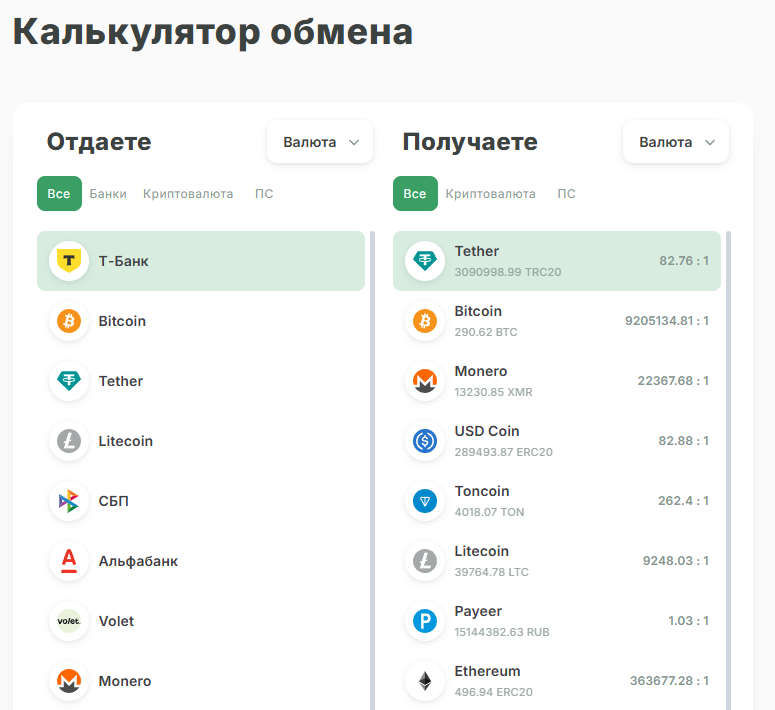The width and height of the screenshot is (775, 710).
Task: Click the Получаете list vertical scrollbar
Action: coord(728,470)
